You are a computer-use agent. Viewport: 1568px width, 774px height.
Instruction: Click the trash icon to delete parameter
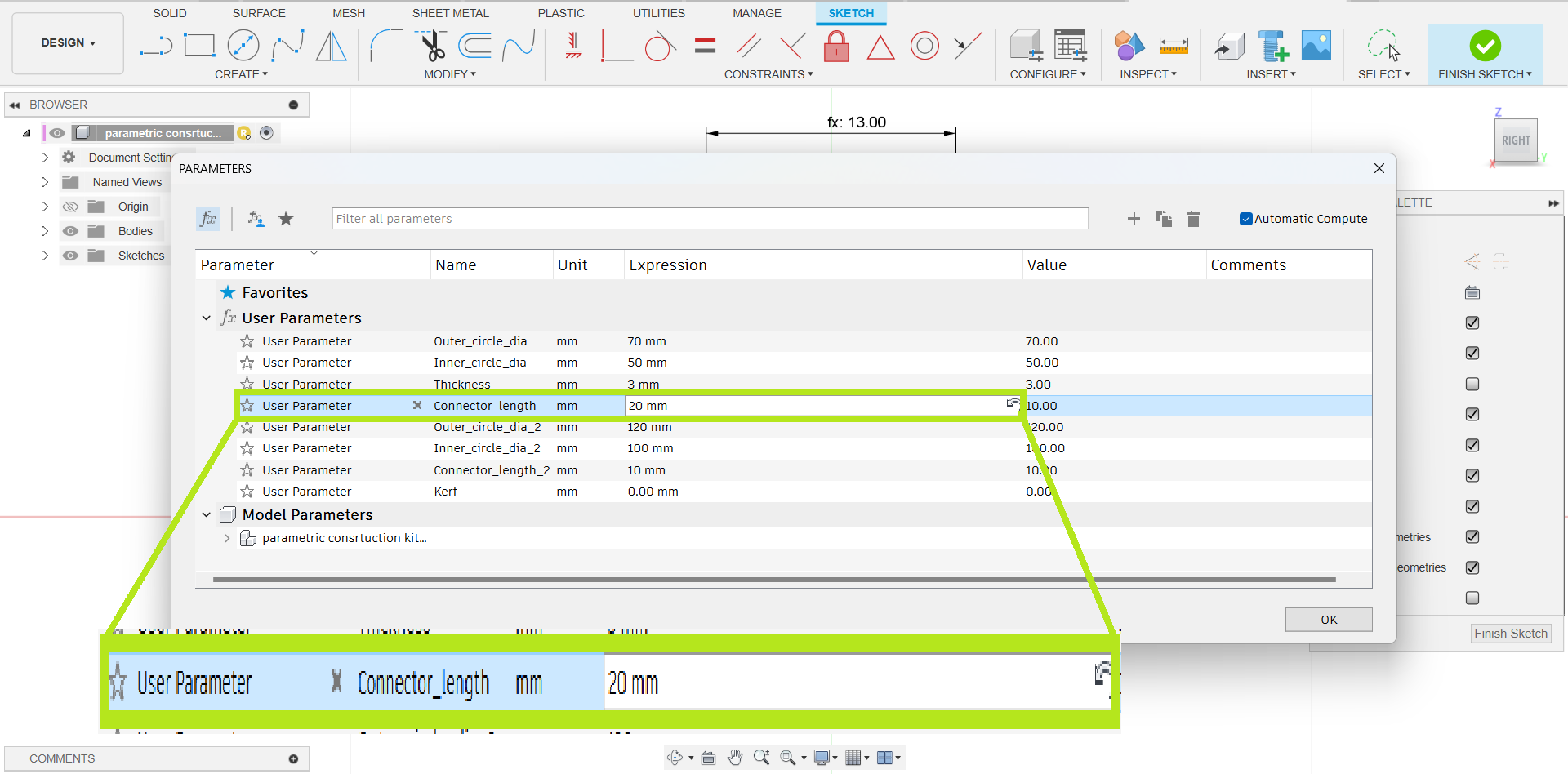tap(1193, 219)
